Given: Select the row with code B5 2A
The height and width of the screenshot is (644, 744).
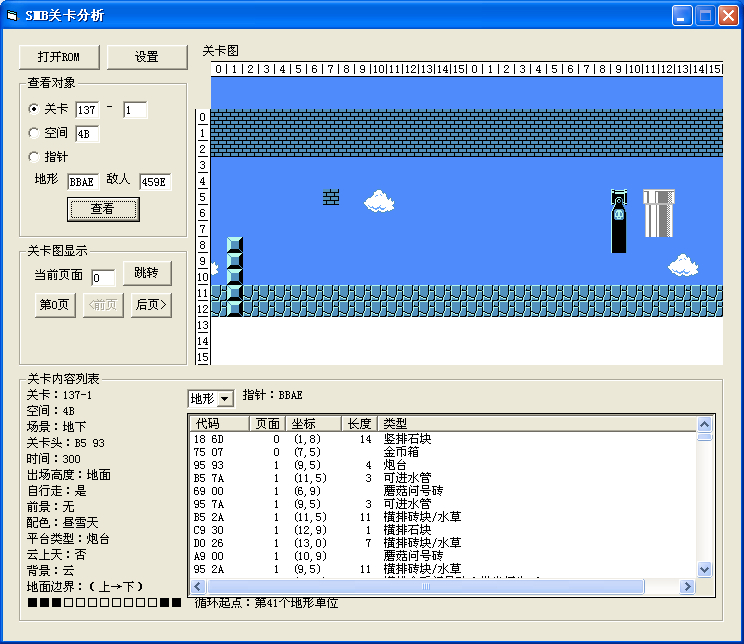Looking at the screenshot, I should [443, 517].
